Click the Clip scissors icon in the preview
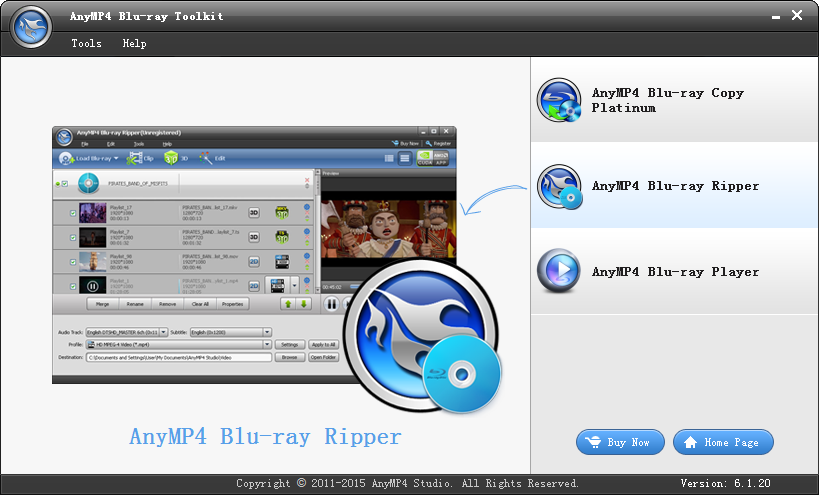This screenshot has width=819, height=495. tap(135, 158)
